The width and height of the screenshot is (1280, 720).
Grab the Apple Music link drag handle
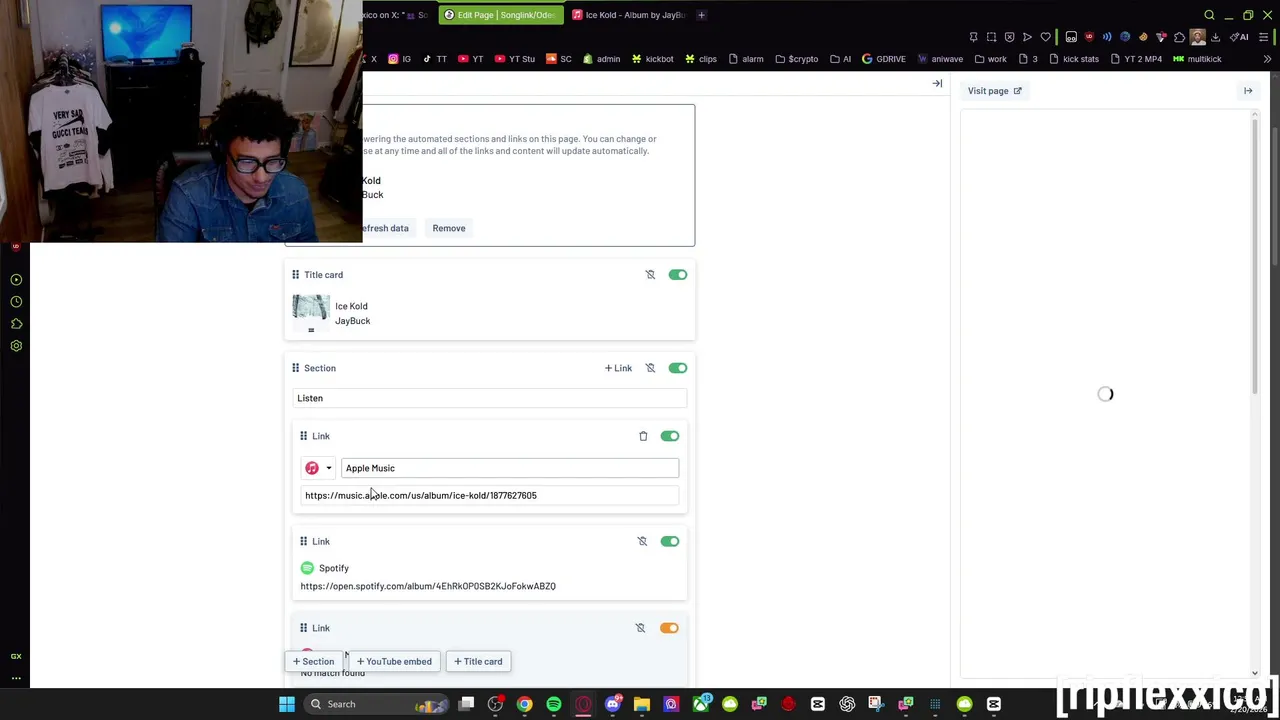coord(304,436)
